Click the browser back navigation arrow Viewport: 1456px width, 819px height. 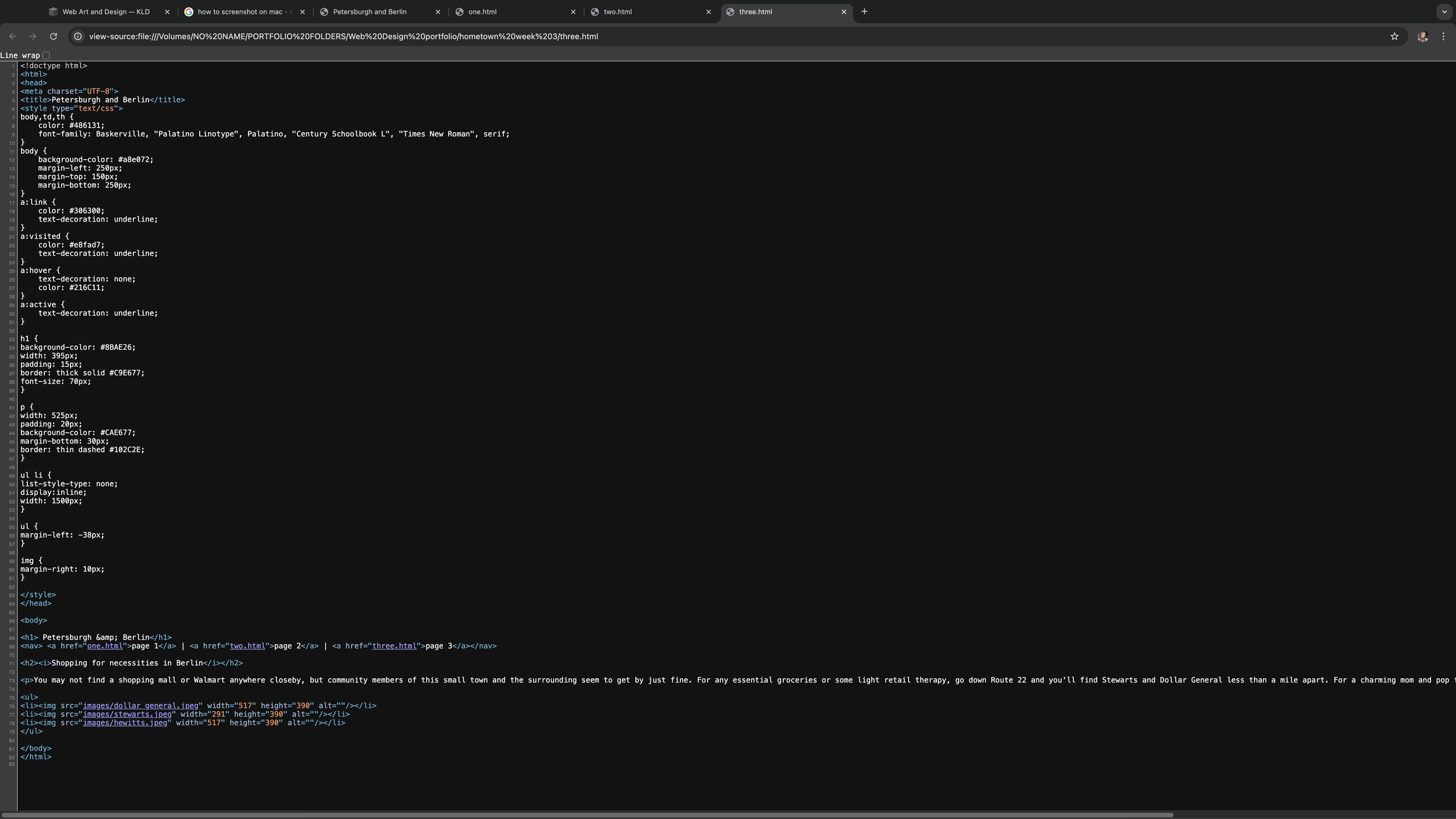click(12, 36)
